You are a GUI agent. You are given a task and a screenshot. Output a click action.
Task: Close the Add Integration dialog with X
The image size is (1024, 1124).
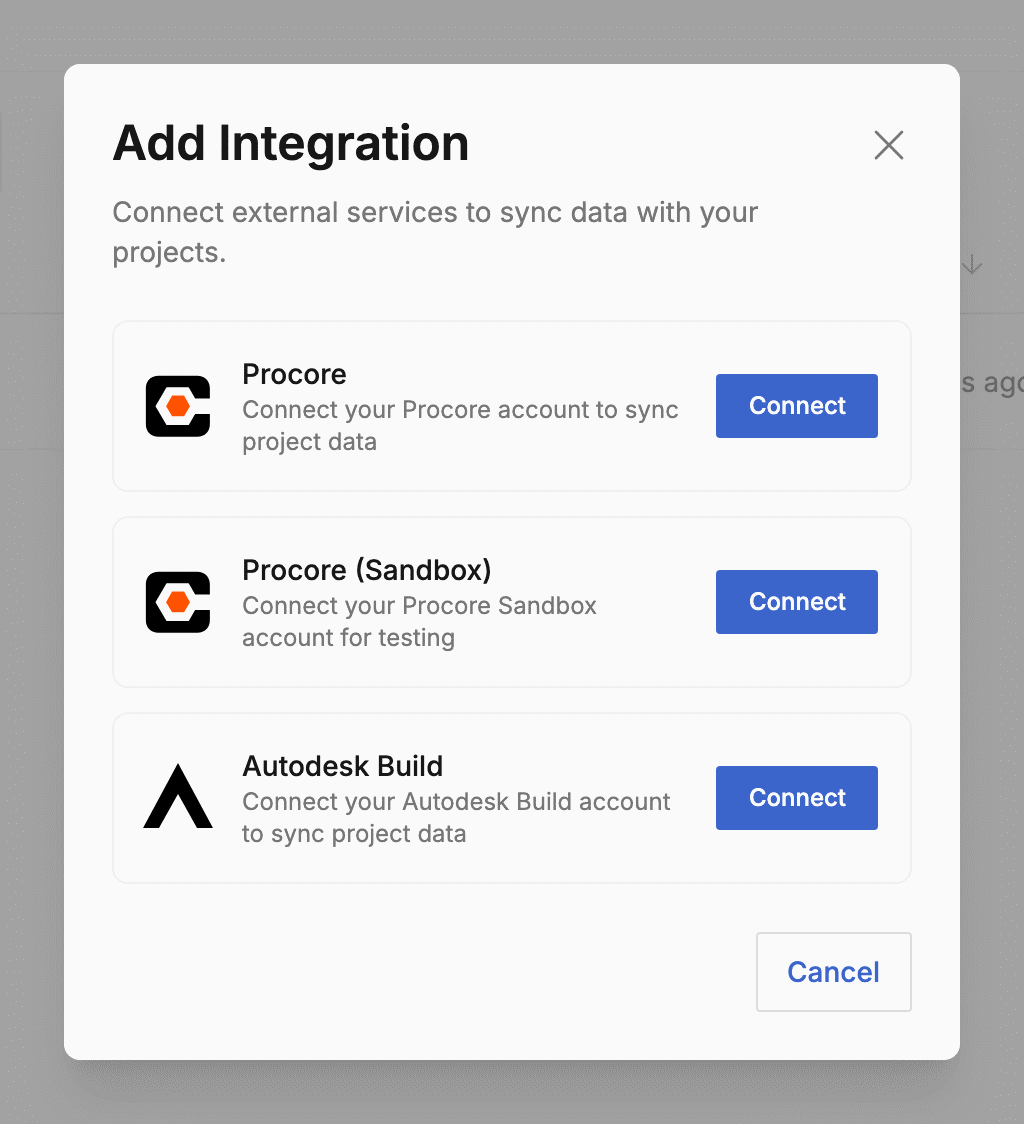888,145
